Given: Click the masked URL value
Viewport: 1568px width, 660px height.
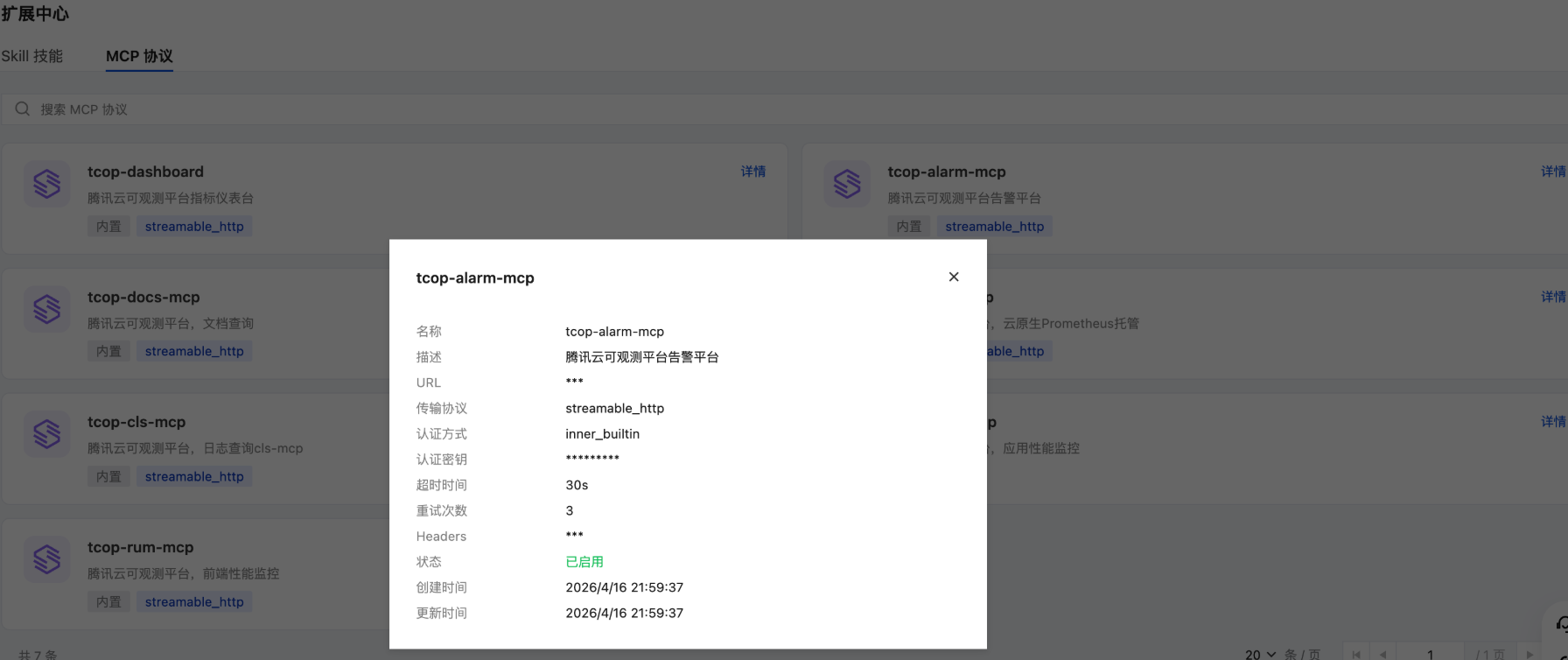Looking at the screenshot, I should (574, 382).
